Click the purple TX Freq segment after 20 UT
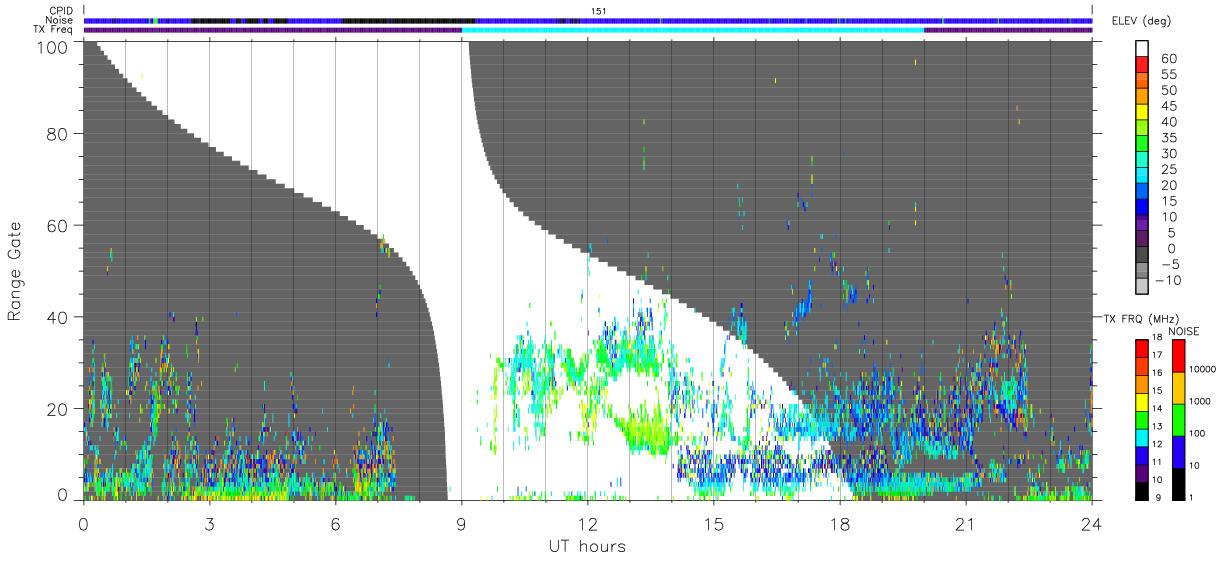The image size is (1228, 567). coord(1008,30)
